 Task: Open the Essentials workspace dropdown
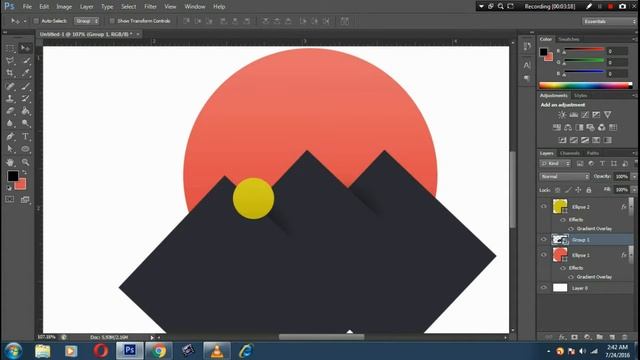click(x=609, y=21)
